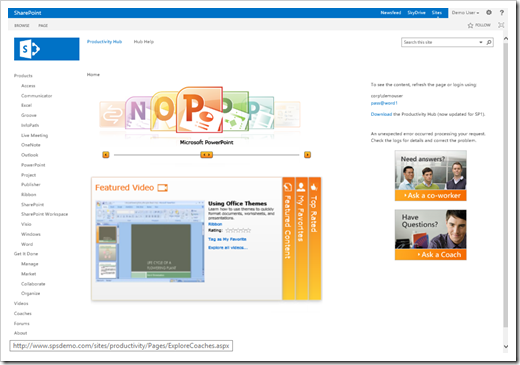
Task: Click Tag as My Favorite link
Action: click(227, 239)
